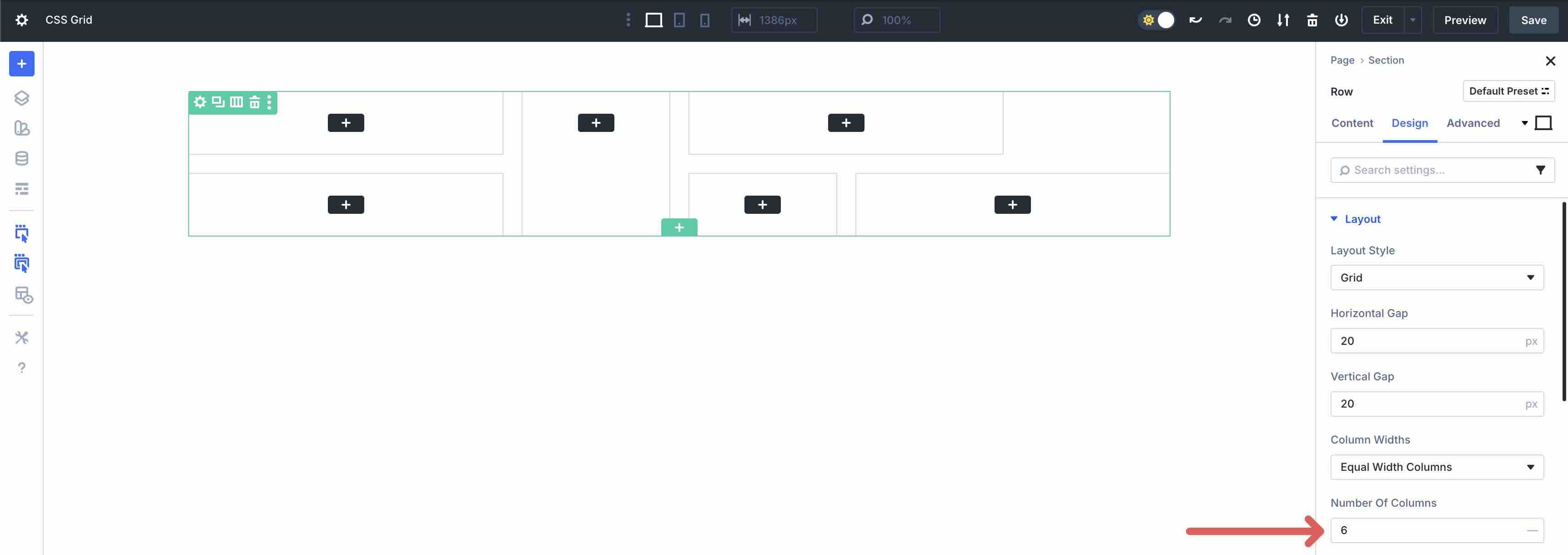Click Preview to view the page
This screenshot has width=1568, height=555.
[x=1464, y=20]
